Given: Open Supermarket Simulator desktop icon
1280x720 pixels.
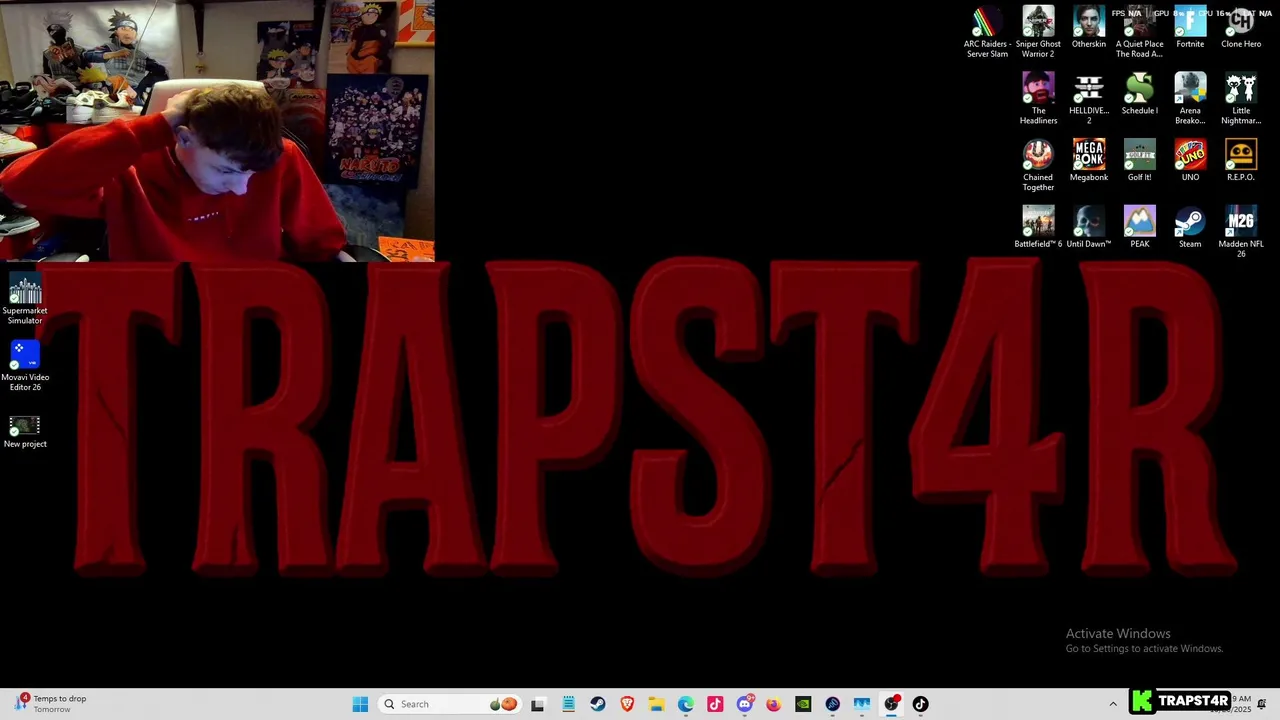Looking at the screenshot, I should click(x=25, y=299).
